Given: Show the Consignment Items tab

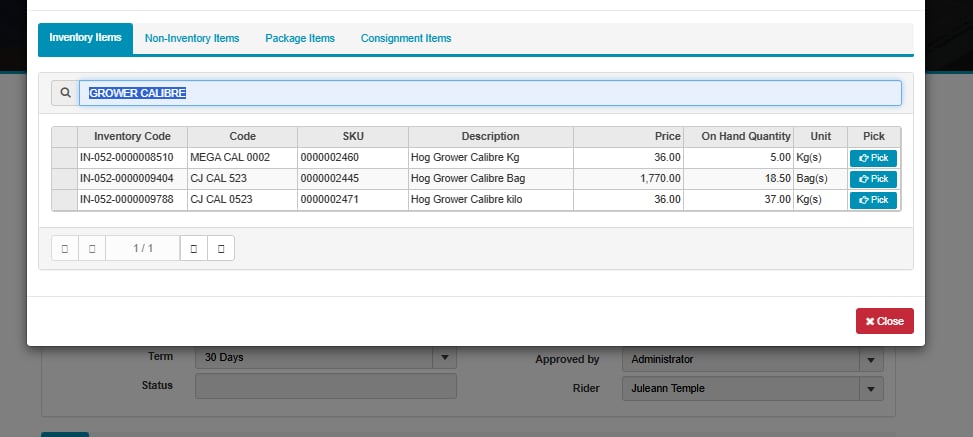Looking at the screenshot, I should (405, 38).
